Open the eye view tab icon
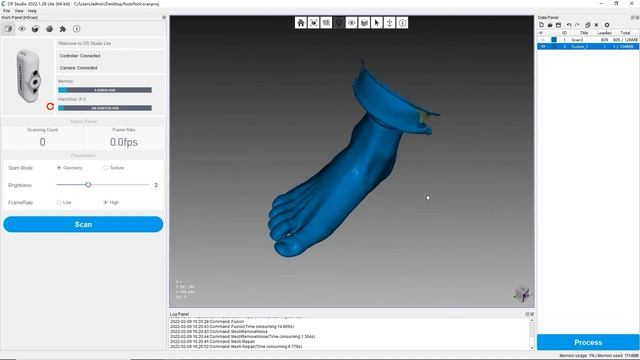 22,29
